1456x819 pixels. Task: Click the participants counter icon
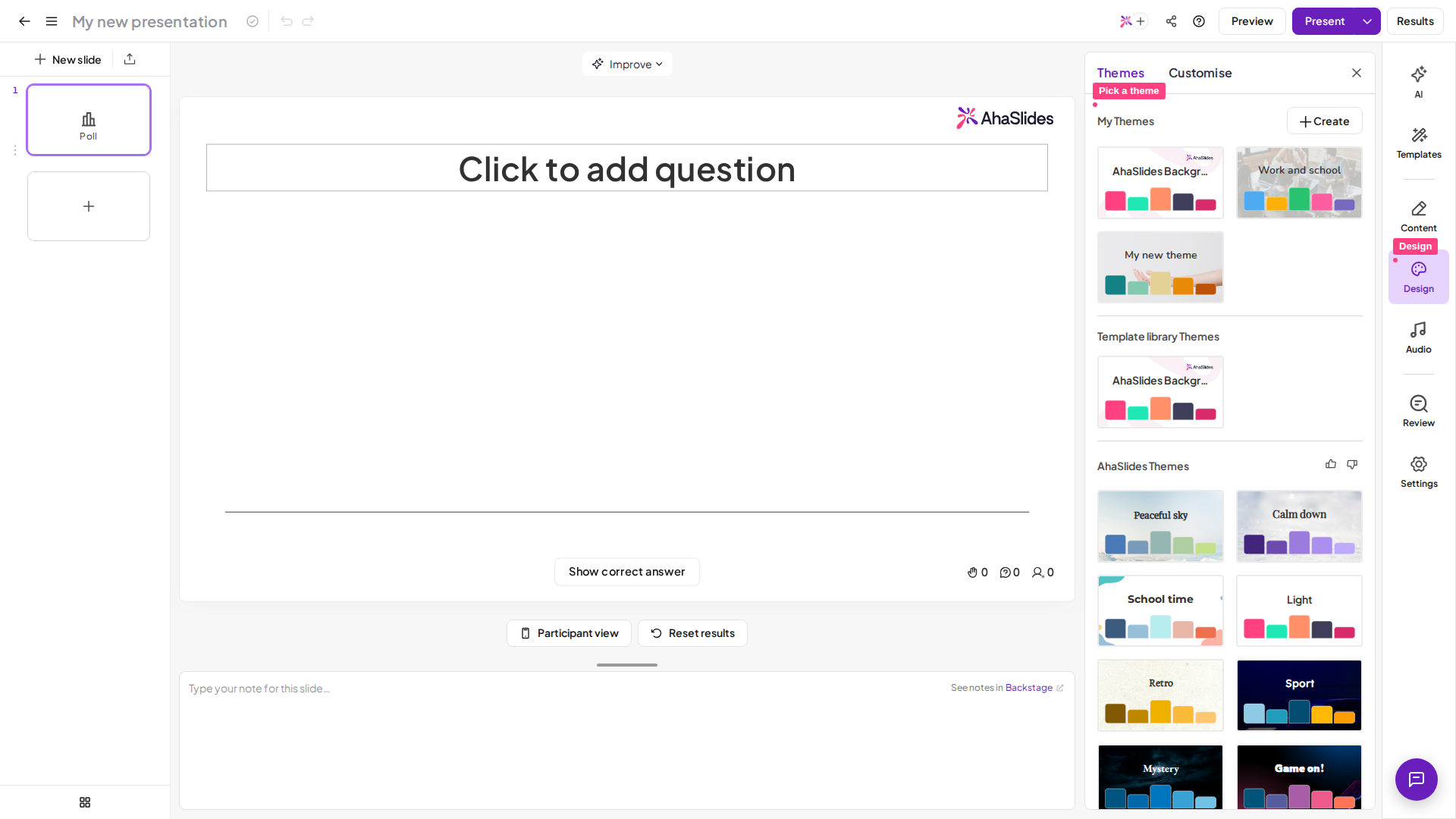click(x=1043, y=573)
